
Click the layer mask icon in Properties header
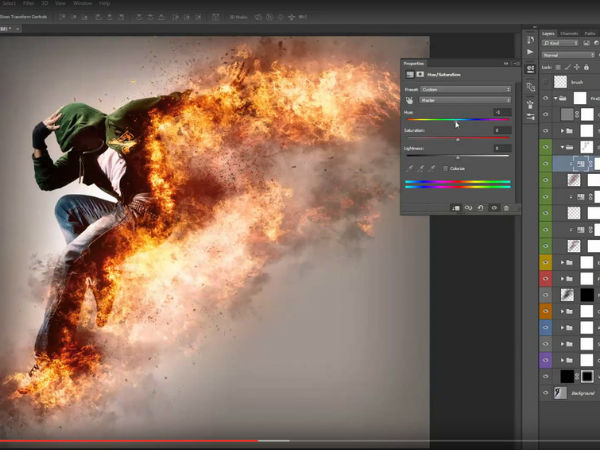click(x=421, y=75)
